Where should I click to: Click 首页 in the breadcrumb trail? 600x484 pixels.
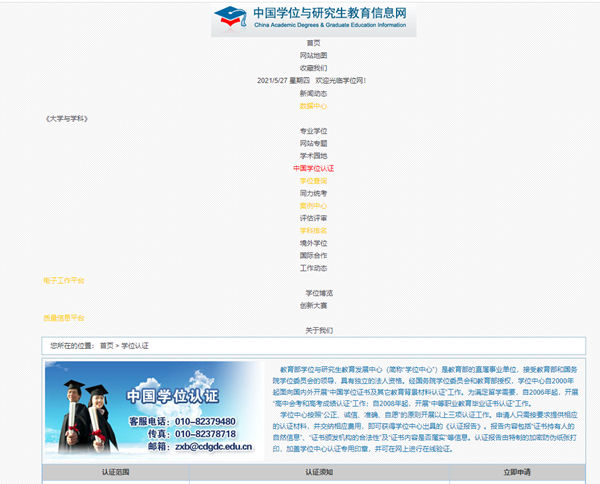(x=106, y=345)
